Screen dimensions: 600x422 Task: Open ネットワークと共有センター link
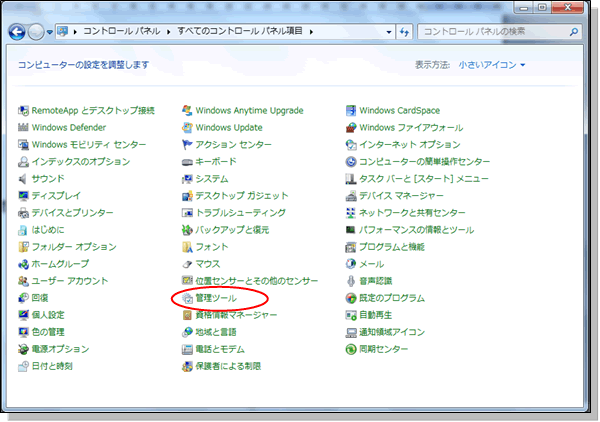pos(412,213)
